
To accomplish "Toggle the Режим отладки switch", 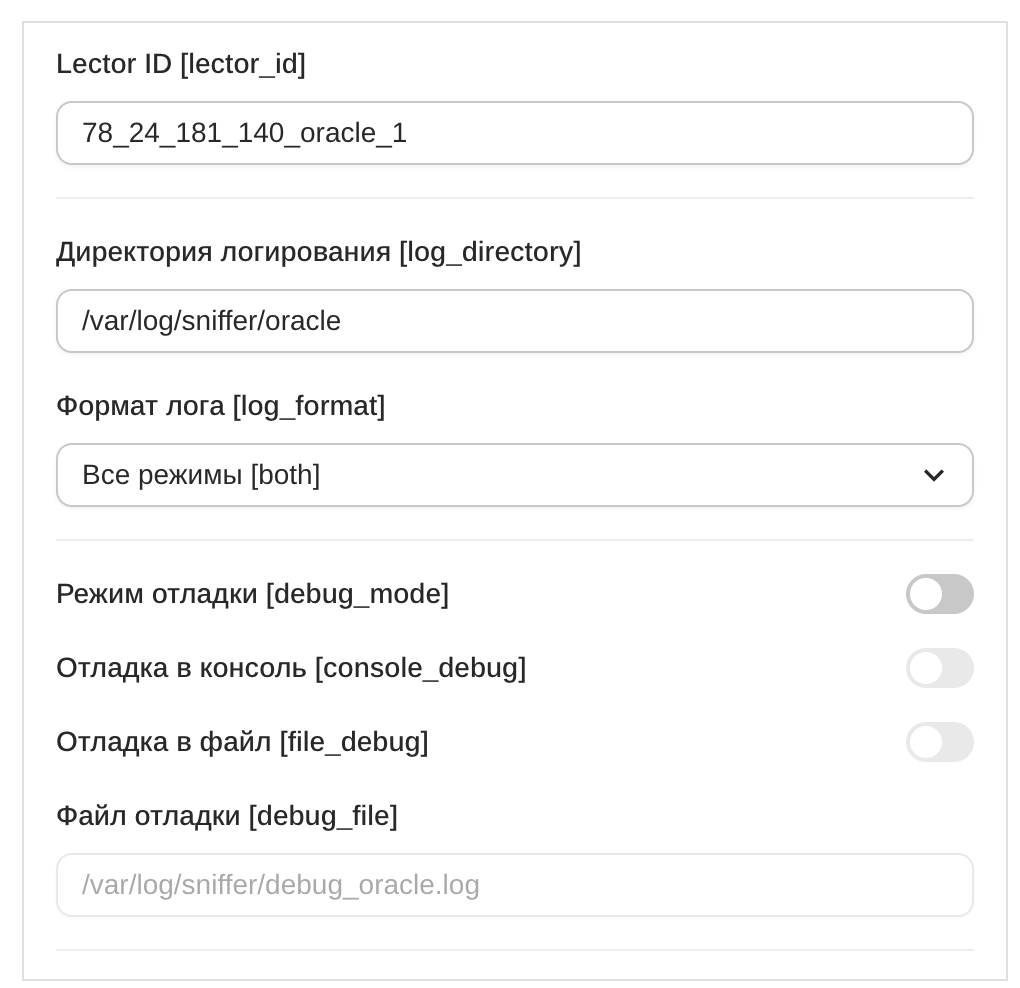I will tap(940, 594).
